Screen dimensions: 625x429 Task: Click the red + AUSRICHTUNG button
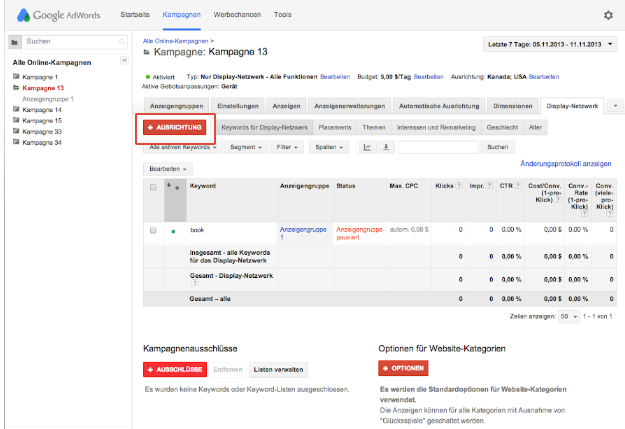click(175, 128)
